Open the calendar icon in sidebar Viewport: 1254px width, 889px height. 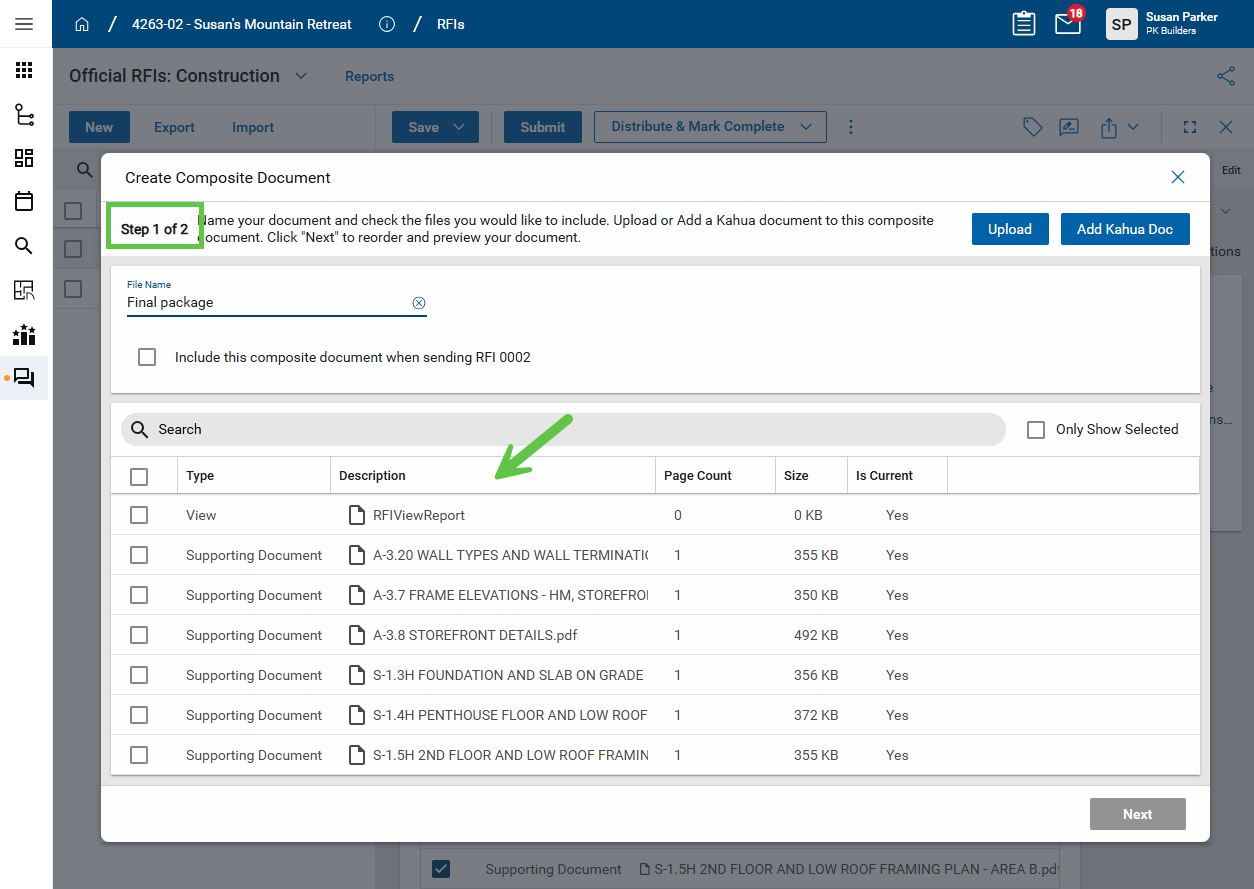[x=24, y=201]
